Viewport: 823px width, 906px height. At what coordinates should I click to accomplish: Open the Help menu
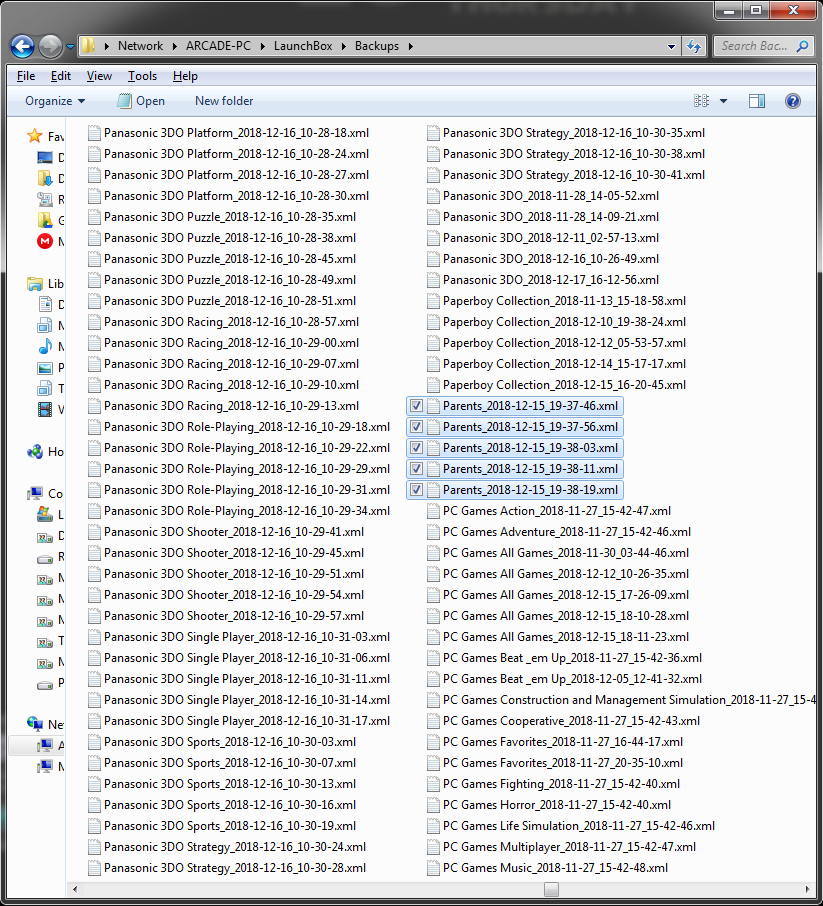[185, 76]
